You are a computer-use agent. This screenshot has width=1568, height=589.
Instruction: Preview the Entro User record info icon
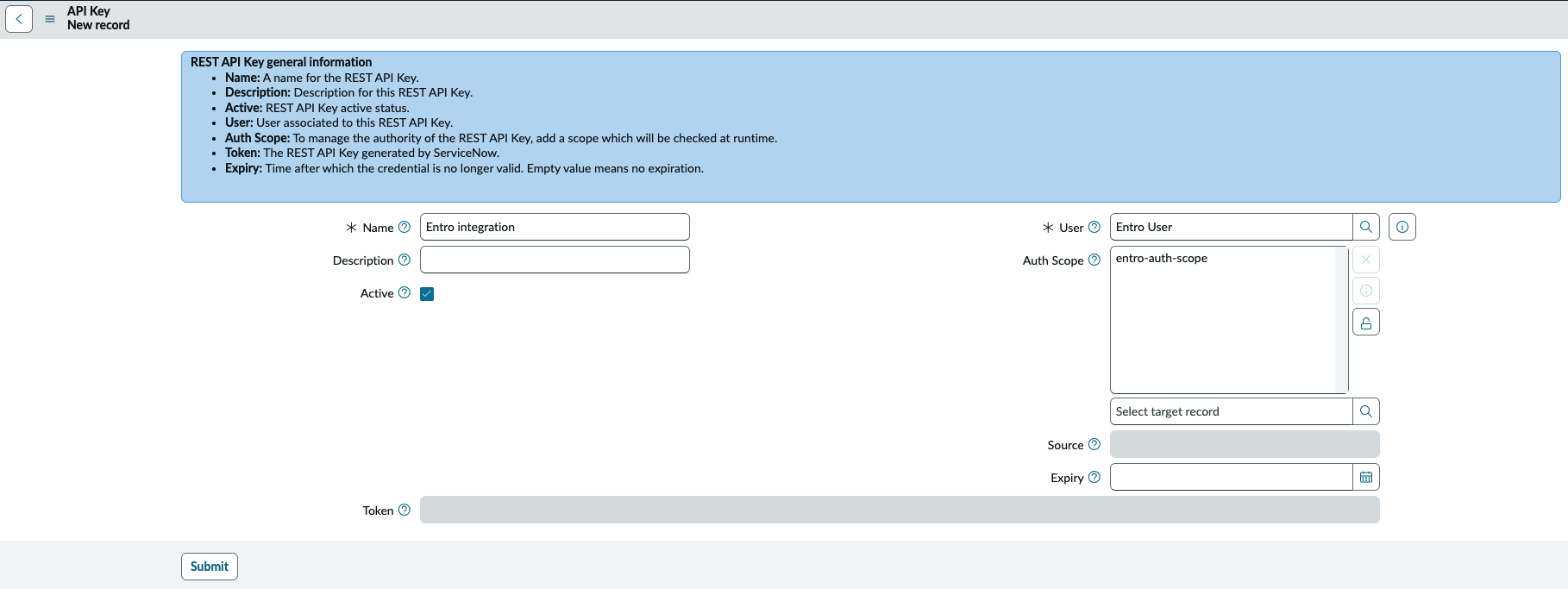coord(1402,227)
